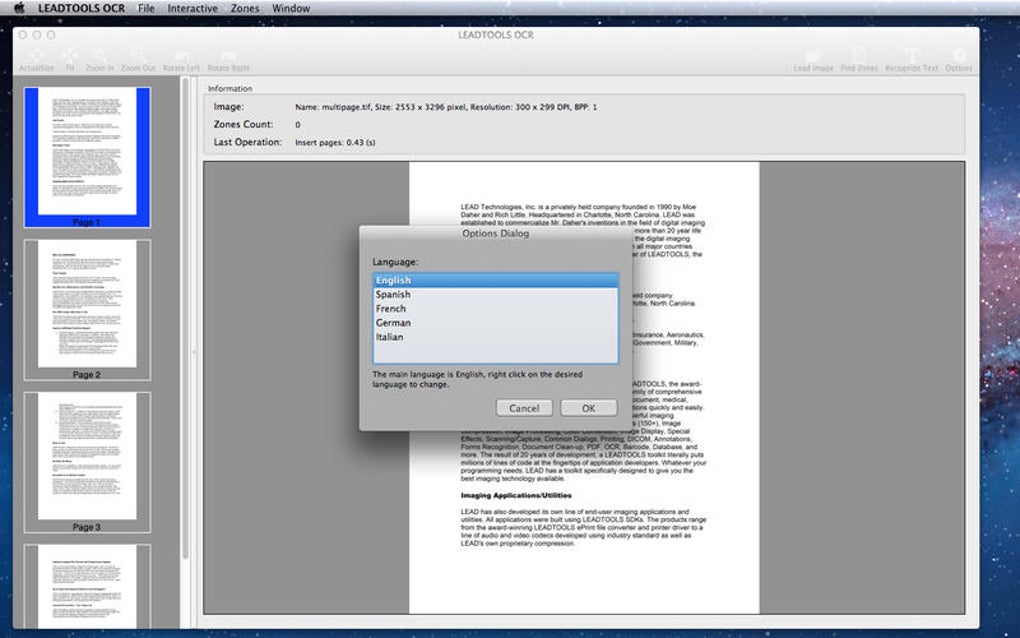Click the Zoom Out toolbar icon
The image size is (1020, 638).
tap(138, 61)
